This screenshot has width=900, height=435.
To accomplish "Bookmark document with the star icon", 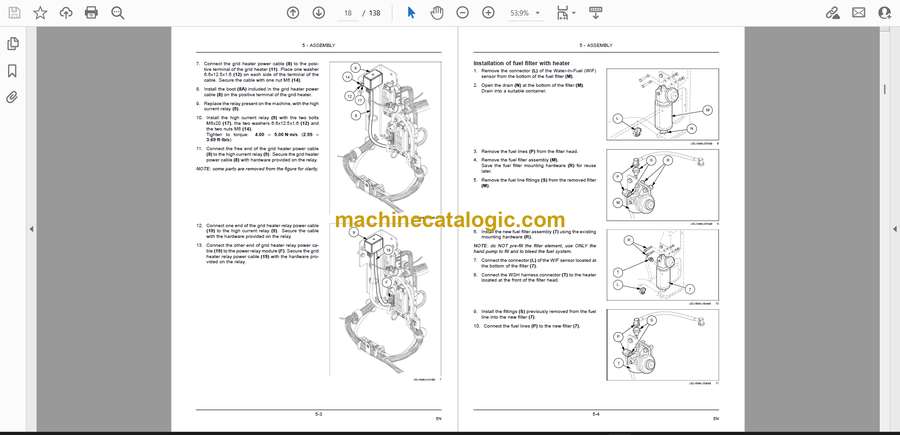I will 40,13.
